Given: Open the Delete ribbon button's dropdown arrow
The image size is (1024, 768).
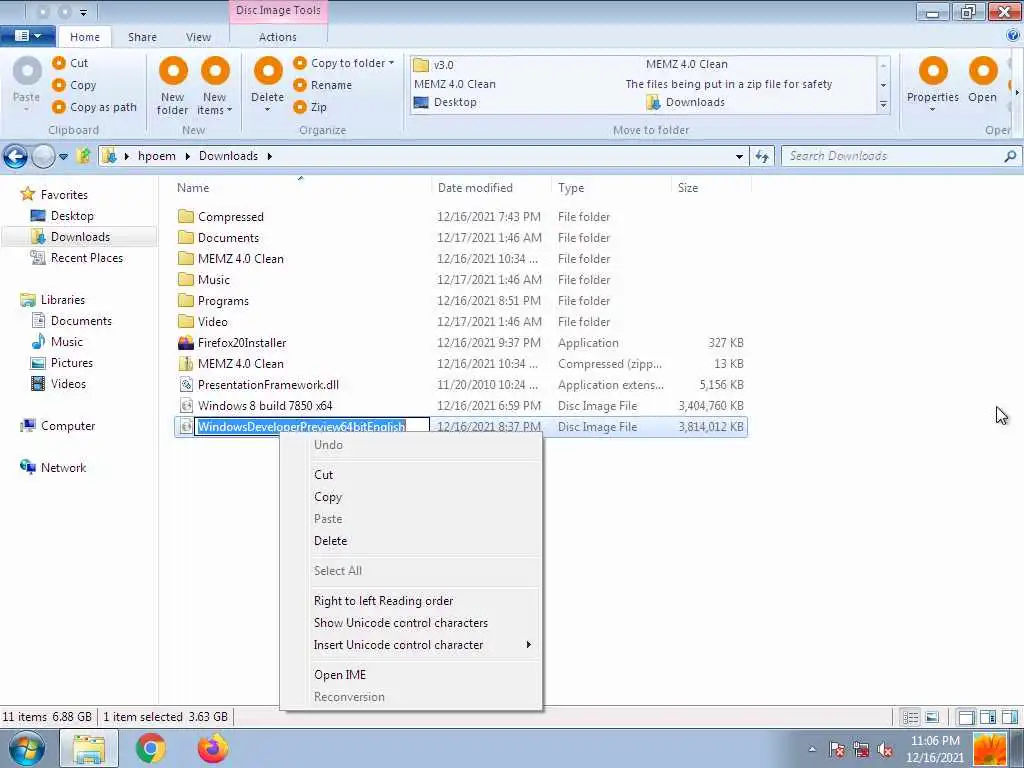Looking at the screenshot, I should tap(268, 110).
